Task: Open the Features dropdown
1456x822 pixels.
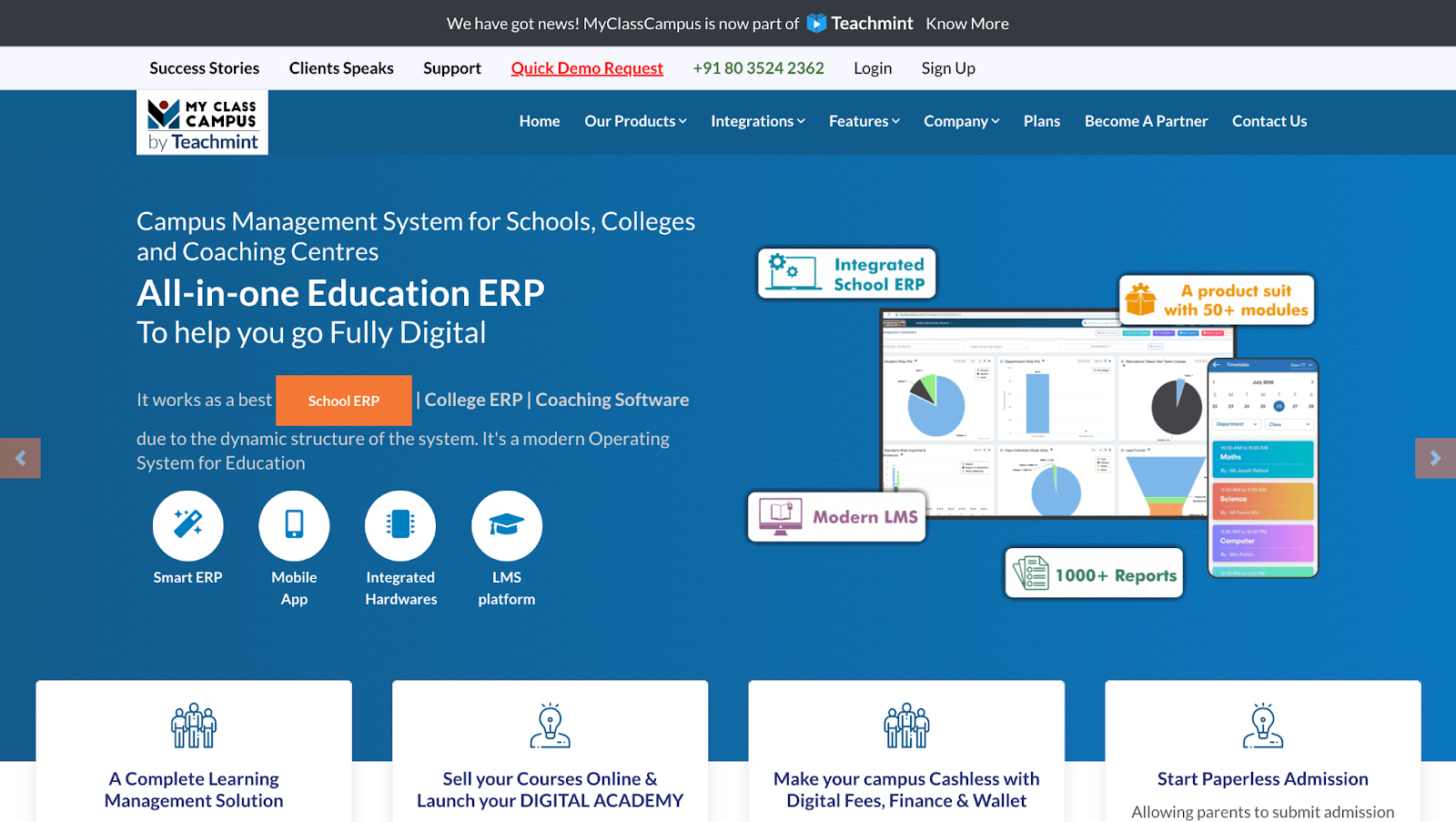Action: [x=864, y=121]
